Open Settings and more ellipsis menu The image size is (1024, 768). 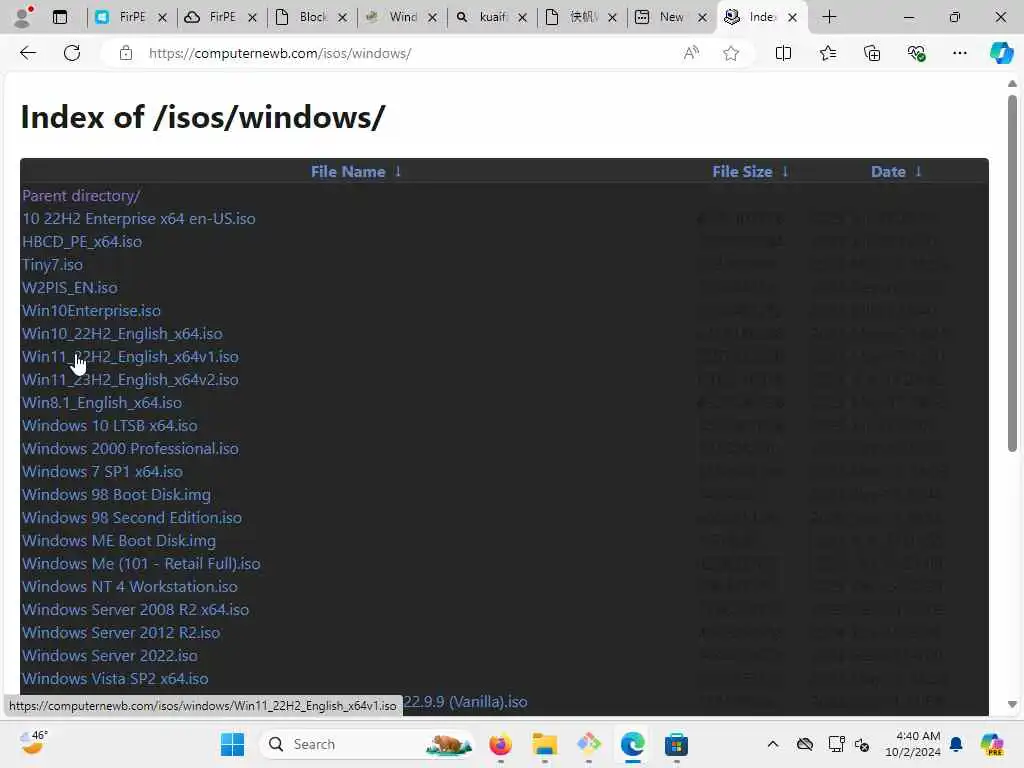click(959, 53)
